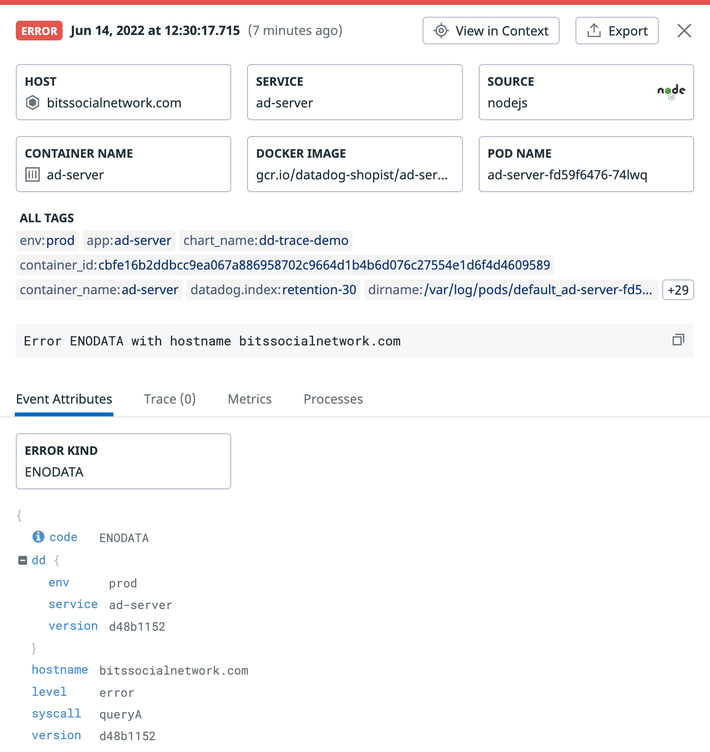Click the info icon beside code
The image size is (710, 752).
click(x=38, y=537)
